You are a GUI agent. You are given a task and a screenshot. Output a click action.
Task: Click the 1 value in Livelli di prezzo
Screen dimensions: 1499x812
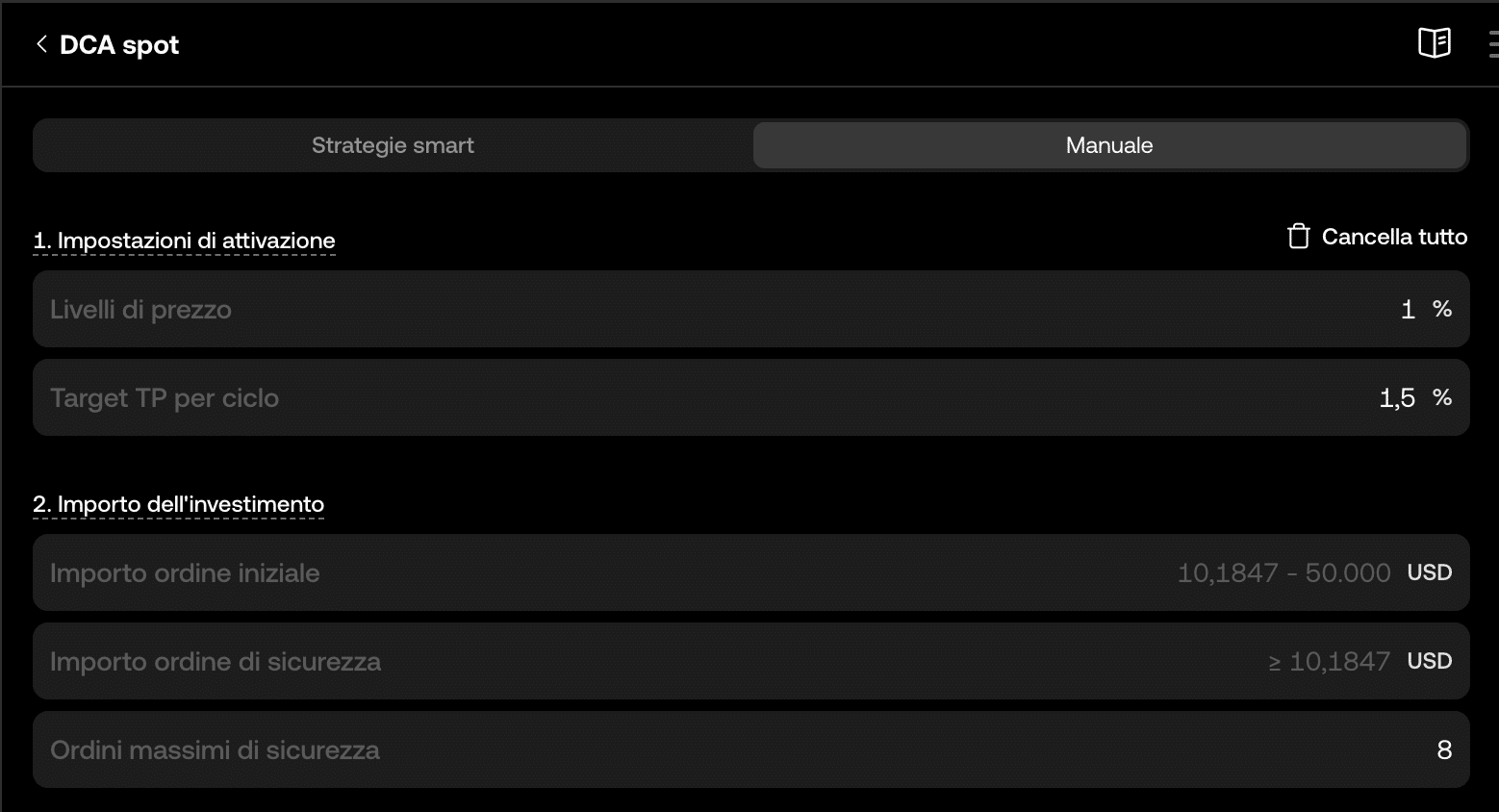[x=1409, y=310]
